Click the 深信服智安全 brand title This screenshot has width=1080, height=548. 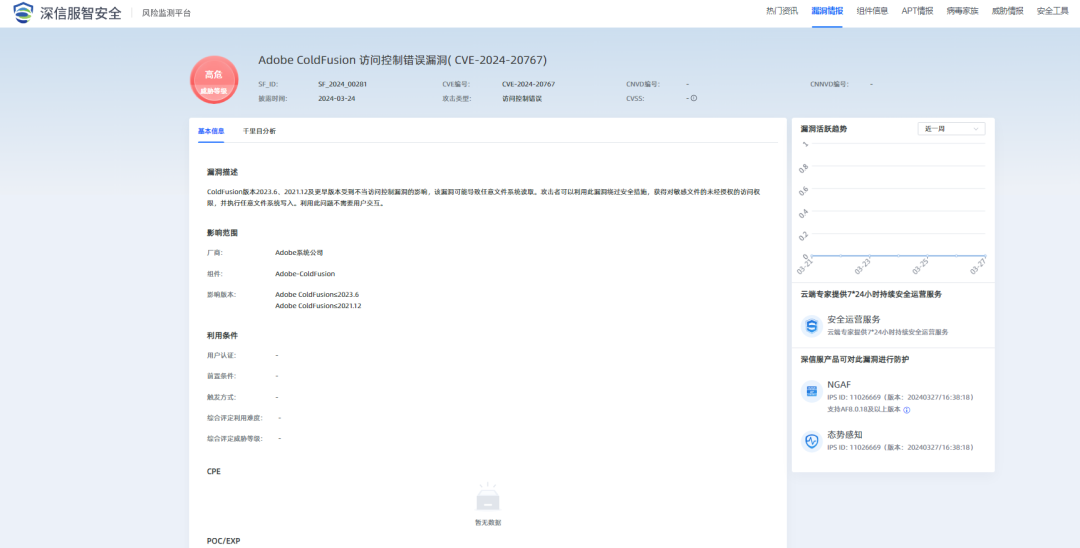(81, 12)
